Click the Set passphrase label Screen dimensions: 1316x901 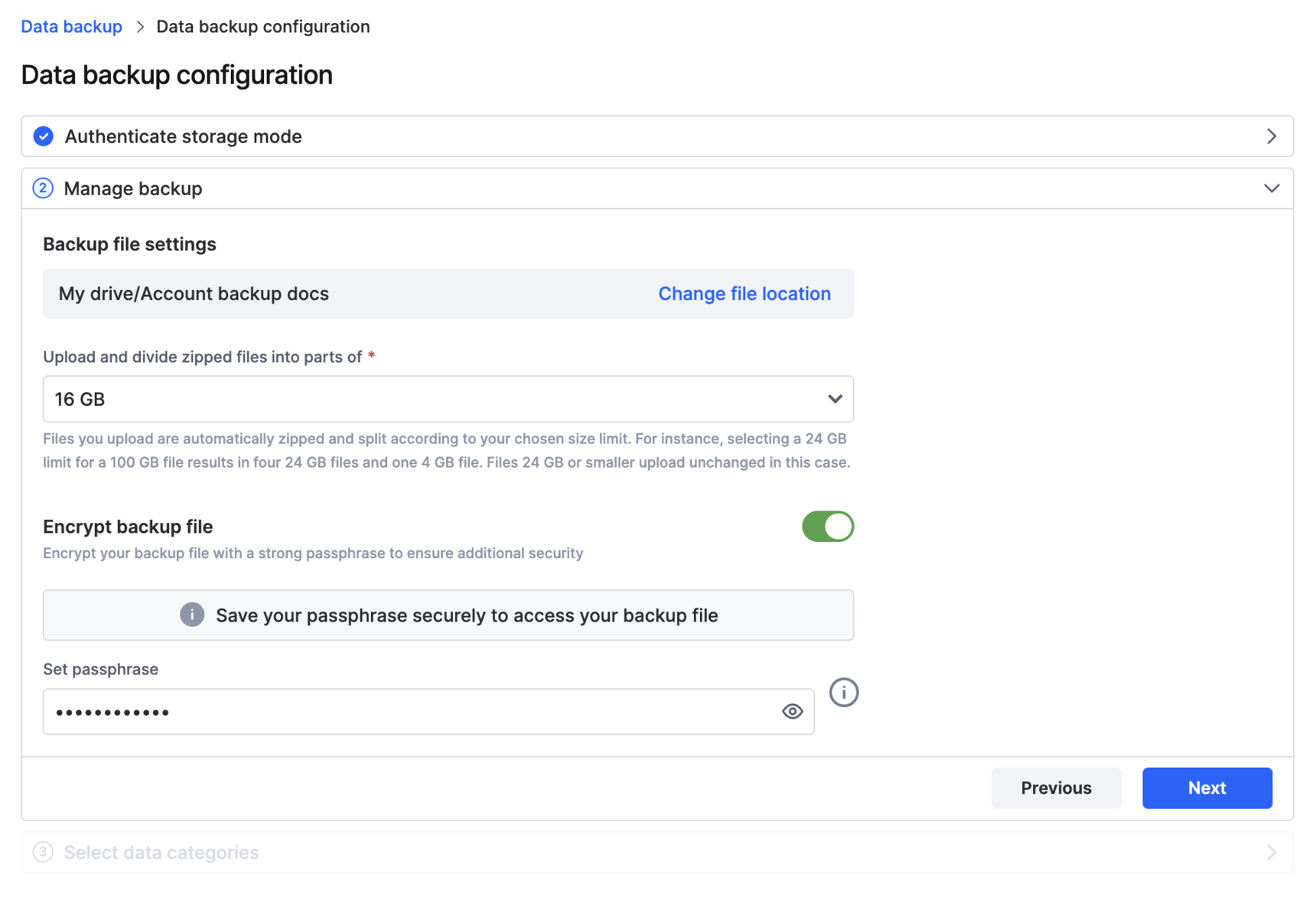[x=100, y=669]
